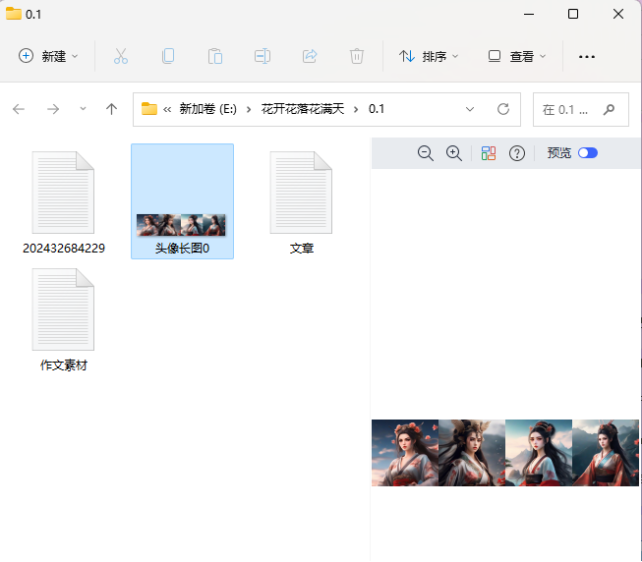Open the 排序 (Sort) dropdown
The height and width of the screenshot is (562, 642).
tap(428, 56)
